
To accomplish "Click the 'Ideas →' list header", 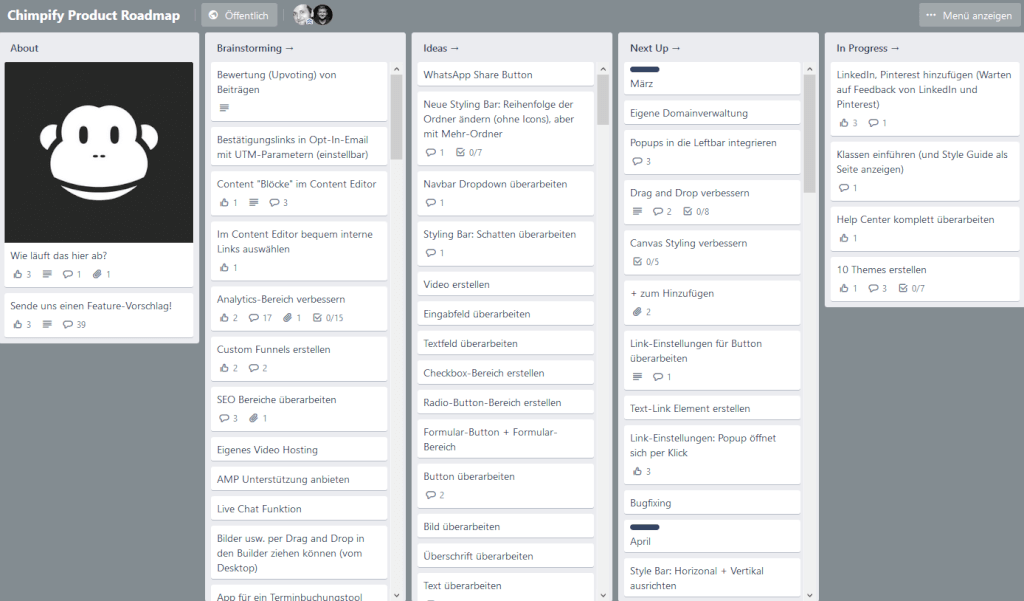I will [441, 48].
